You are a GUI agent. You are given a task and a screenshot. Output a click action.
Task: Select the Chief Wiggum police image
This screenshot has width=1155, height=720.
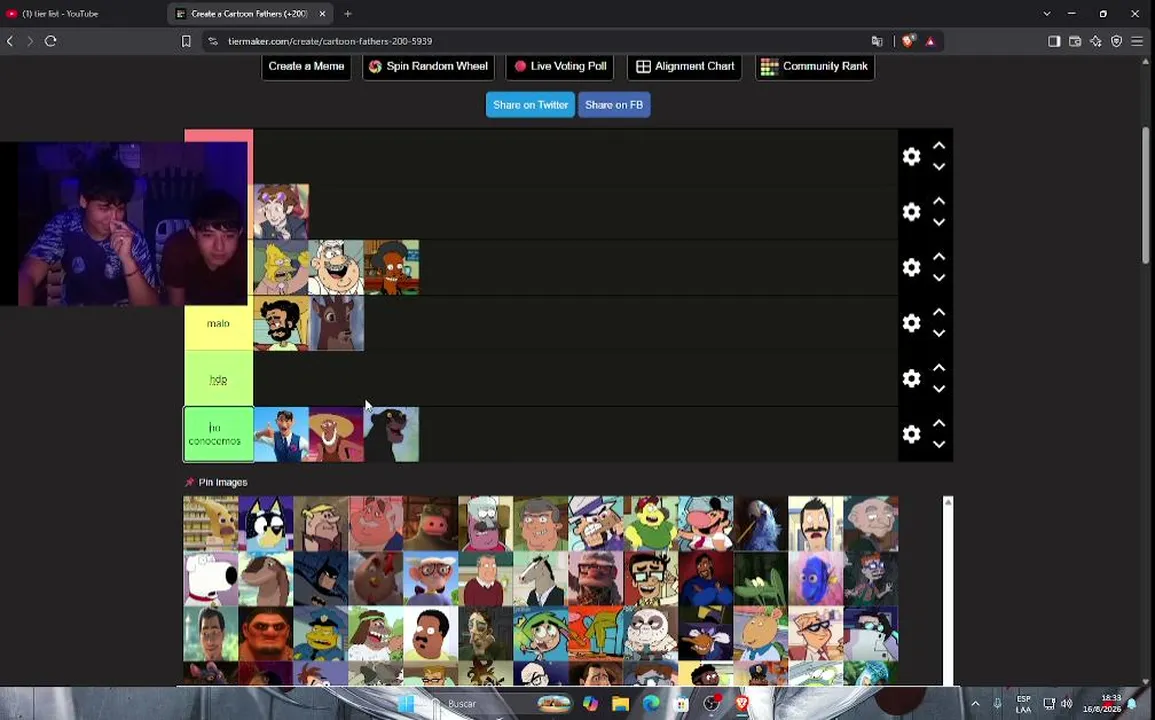click(320, 634)
